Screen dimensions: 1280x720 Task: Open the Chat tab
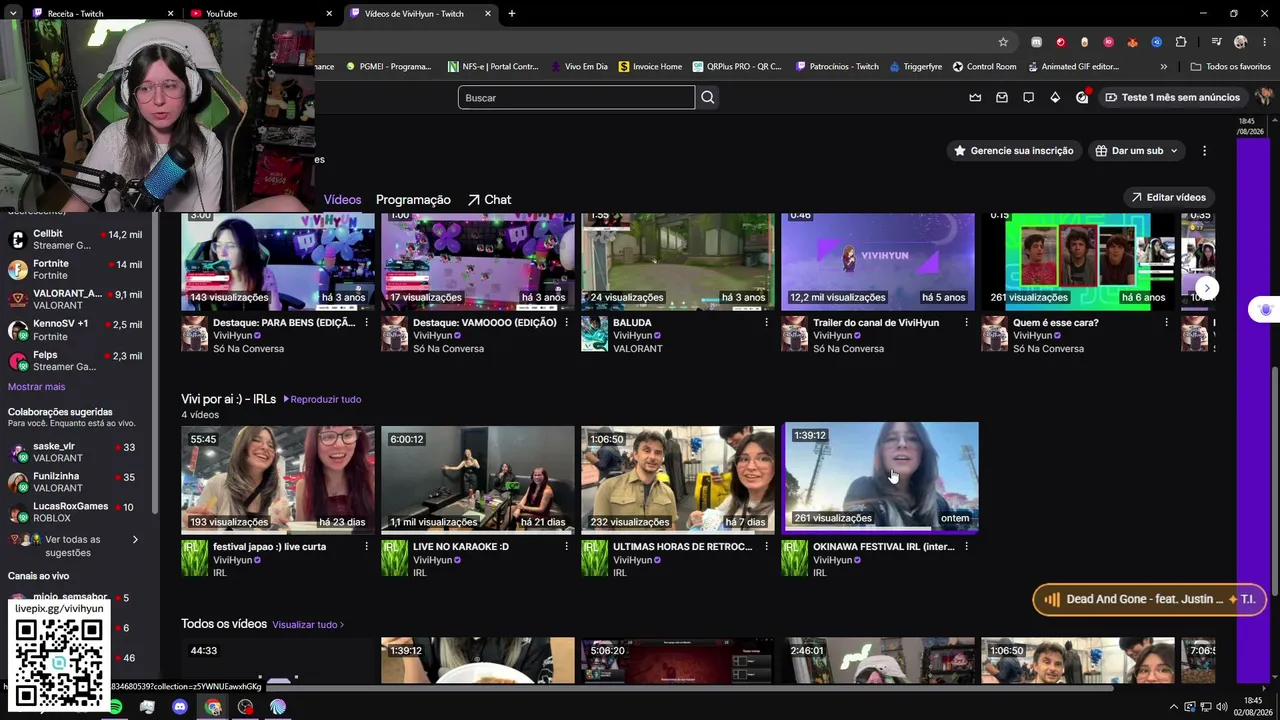489,200
